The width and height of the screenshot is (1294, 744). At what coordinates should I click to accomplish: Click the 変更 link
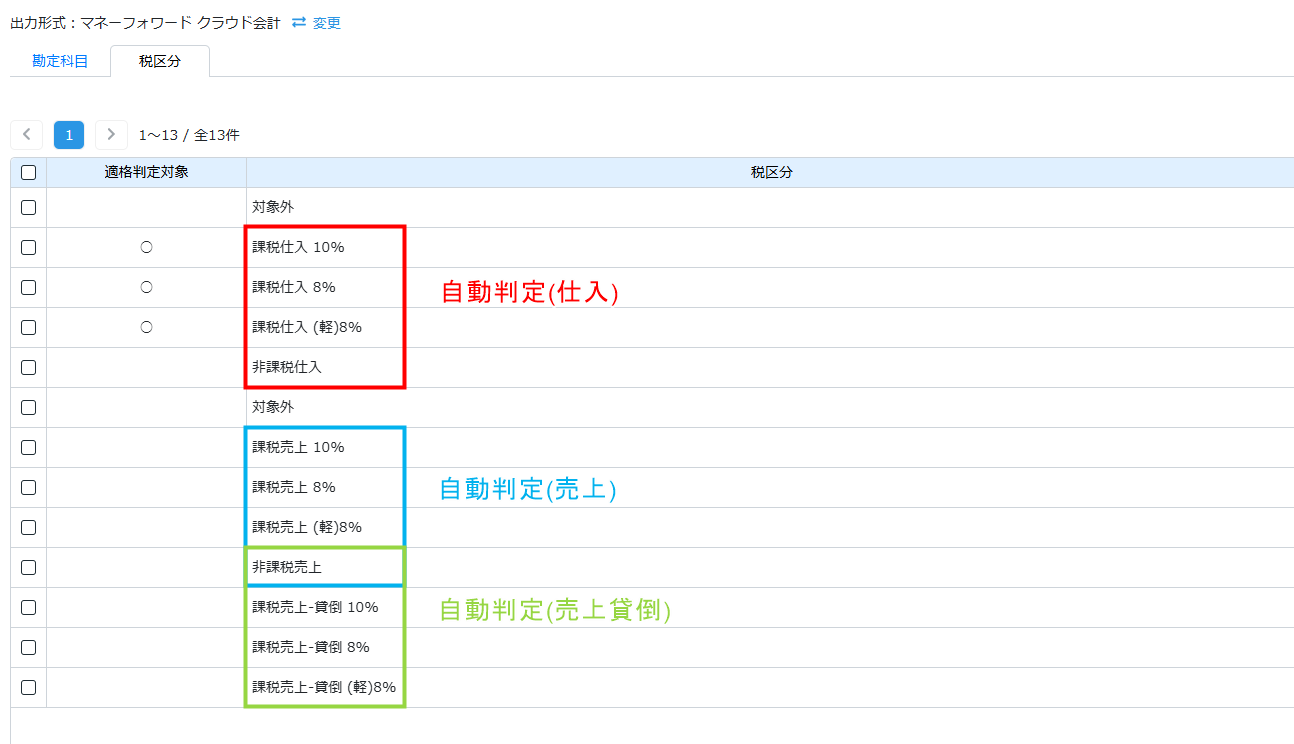point(326,23)
